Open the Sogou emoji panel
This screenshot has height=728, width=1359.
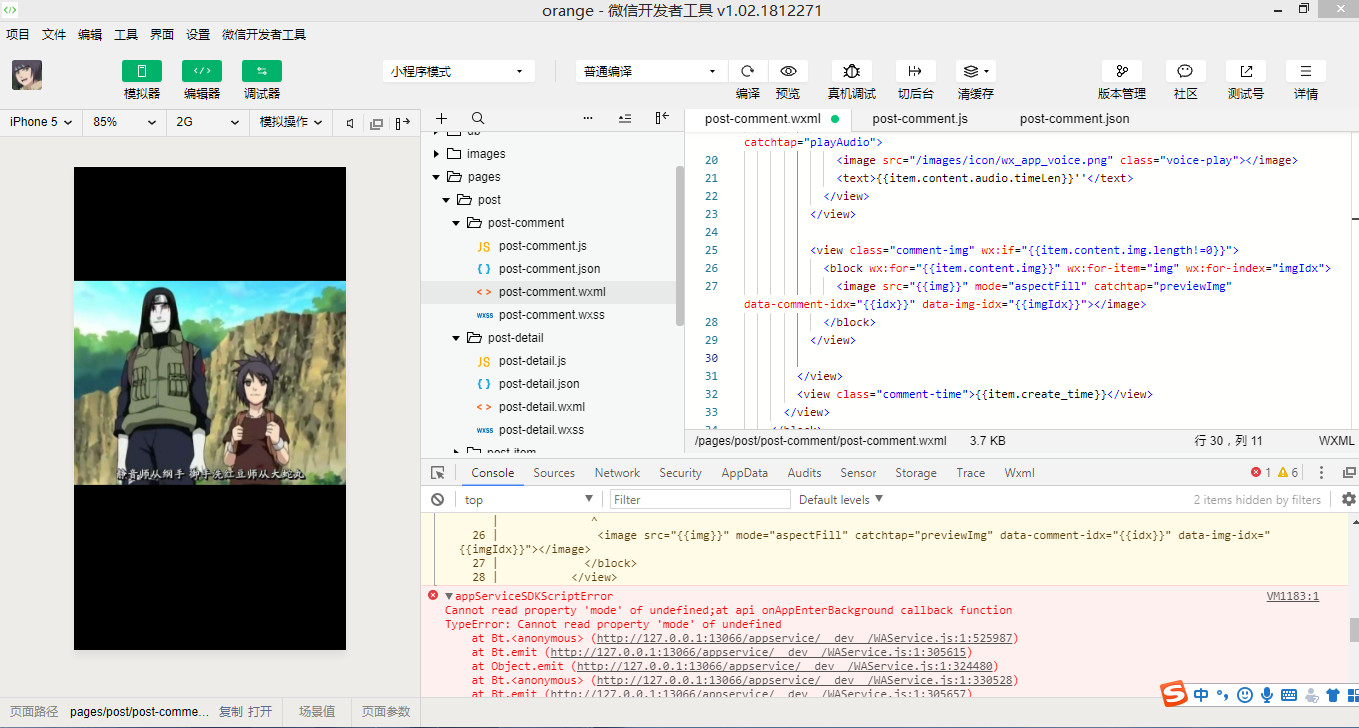(1245, 695)
